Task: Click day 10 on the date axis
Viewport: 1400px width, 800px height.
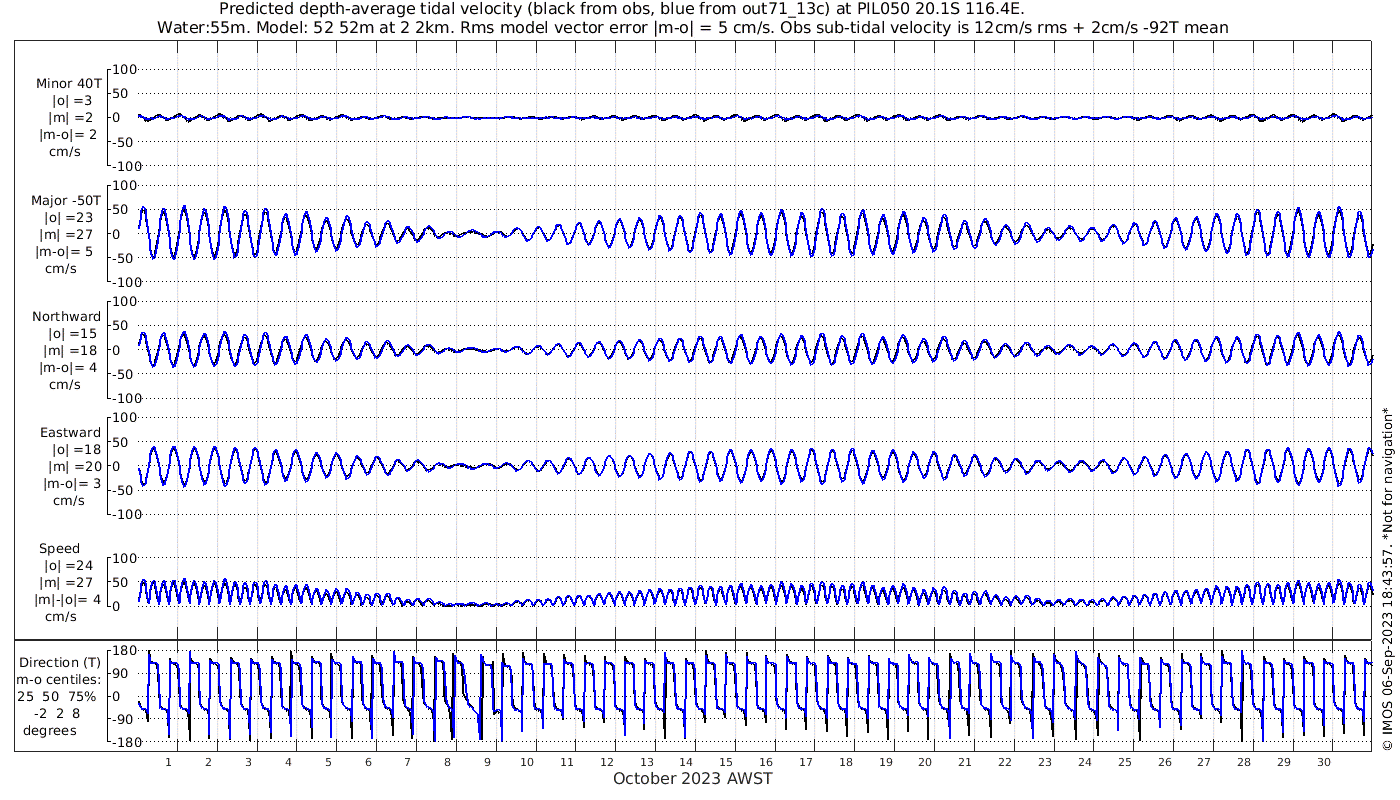Action: (x=527, y=762)
